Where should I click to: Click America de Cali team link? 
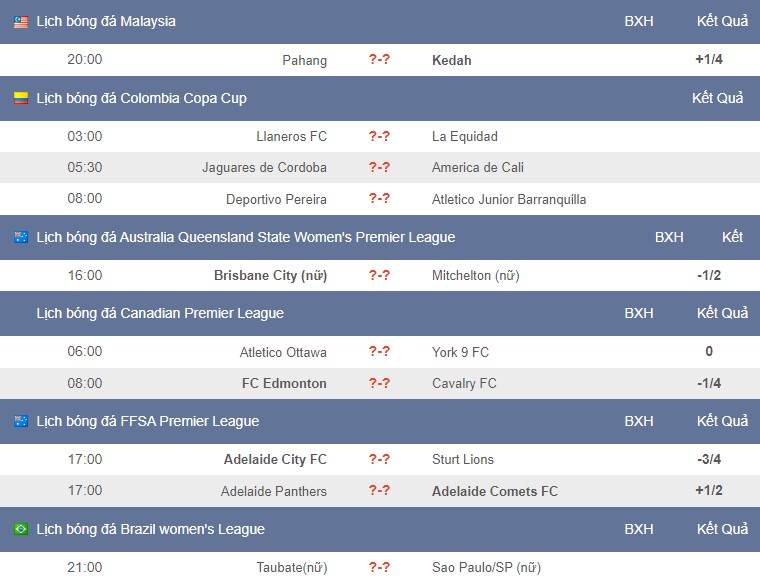point(477,167)
